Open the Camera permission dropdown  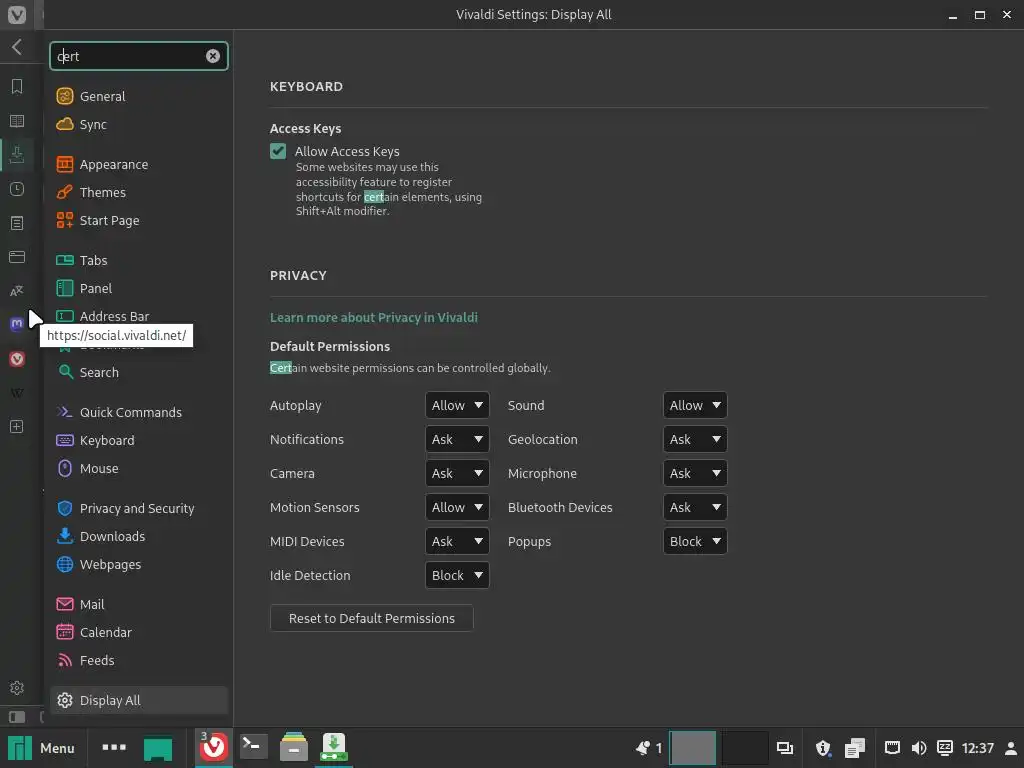(457, 473)
